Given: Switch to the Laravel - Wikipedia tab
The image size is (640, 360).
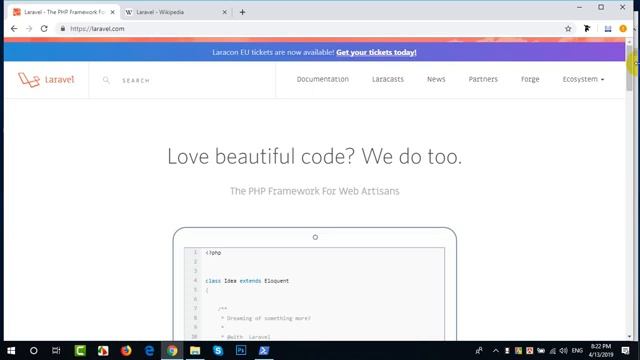Looking at the screenshot, I should coord(176,12).
